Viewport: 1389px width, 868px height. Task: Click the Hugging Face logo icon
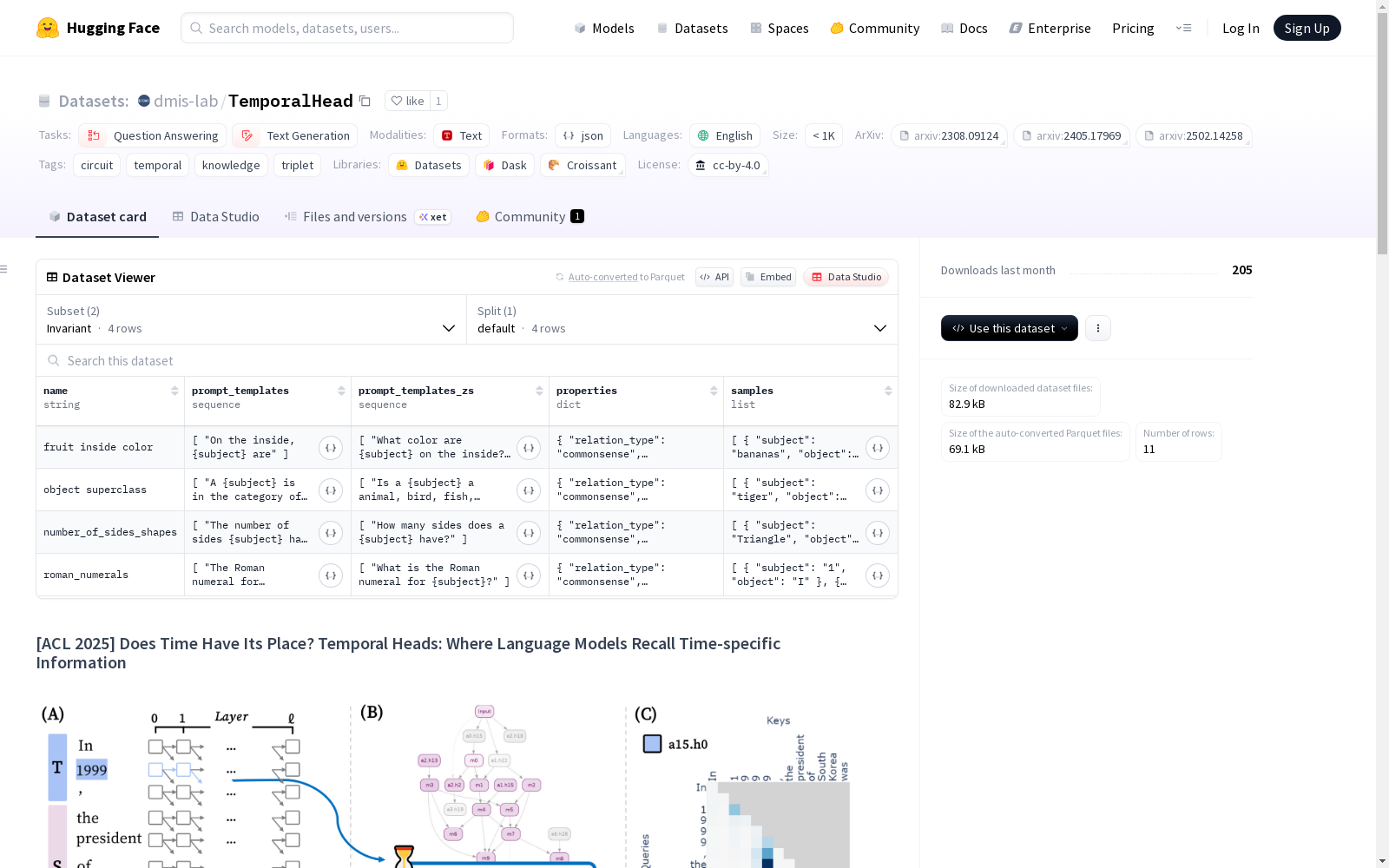48,28
